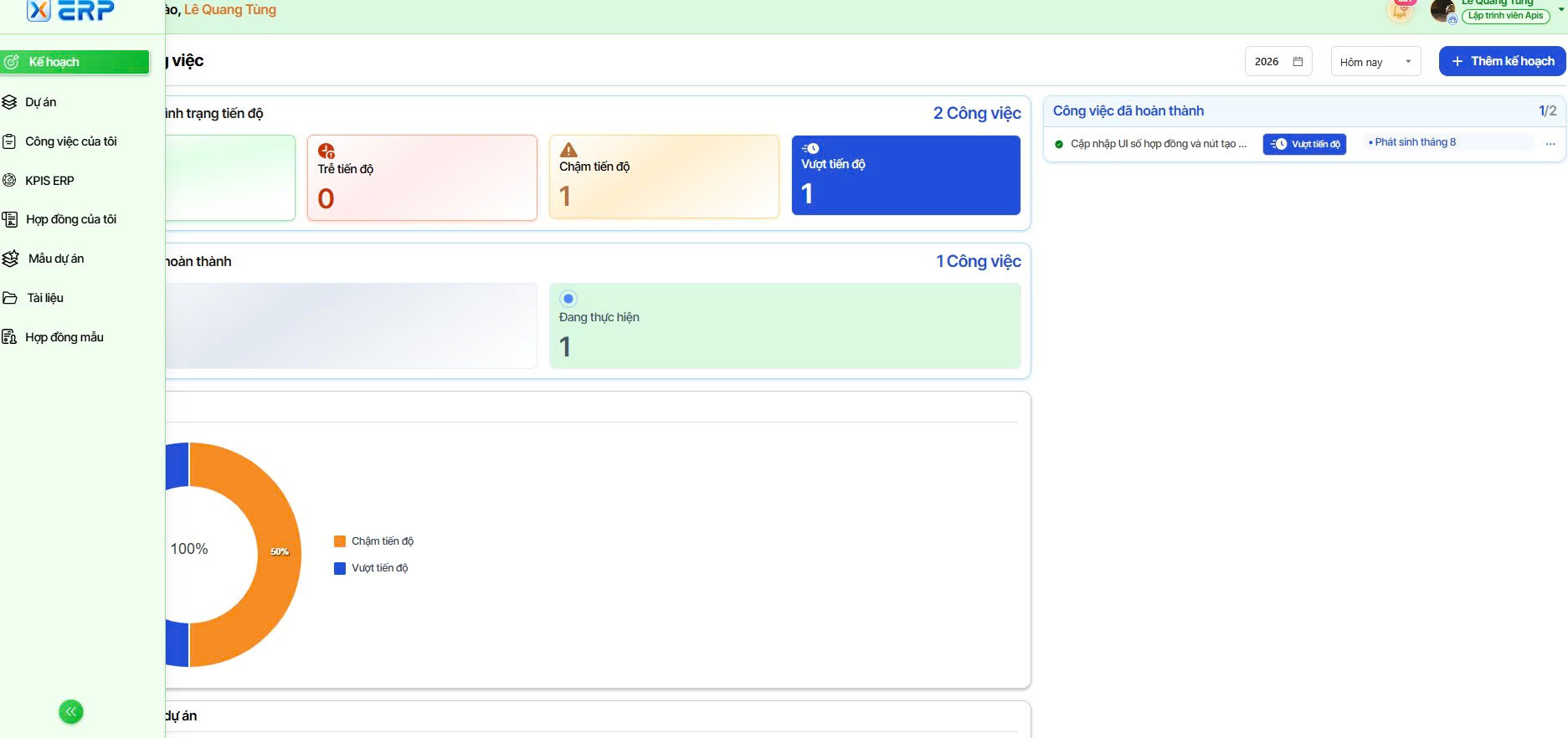Click the Lê Quang Tùng greeting name
The height and width of the screenshot is (738, 1568).
click(230, 10)
